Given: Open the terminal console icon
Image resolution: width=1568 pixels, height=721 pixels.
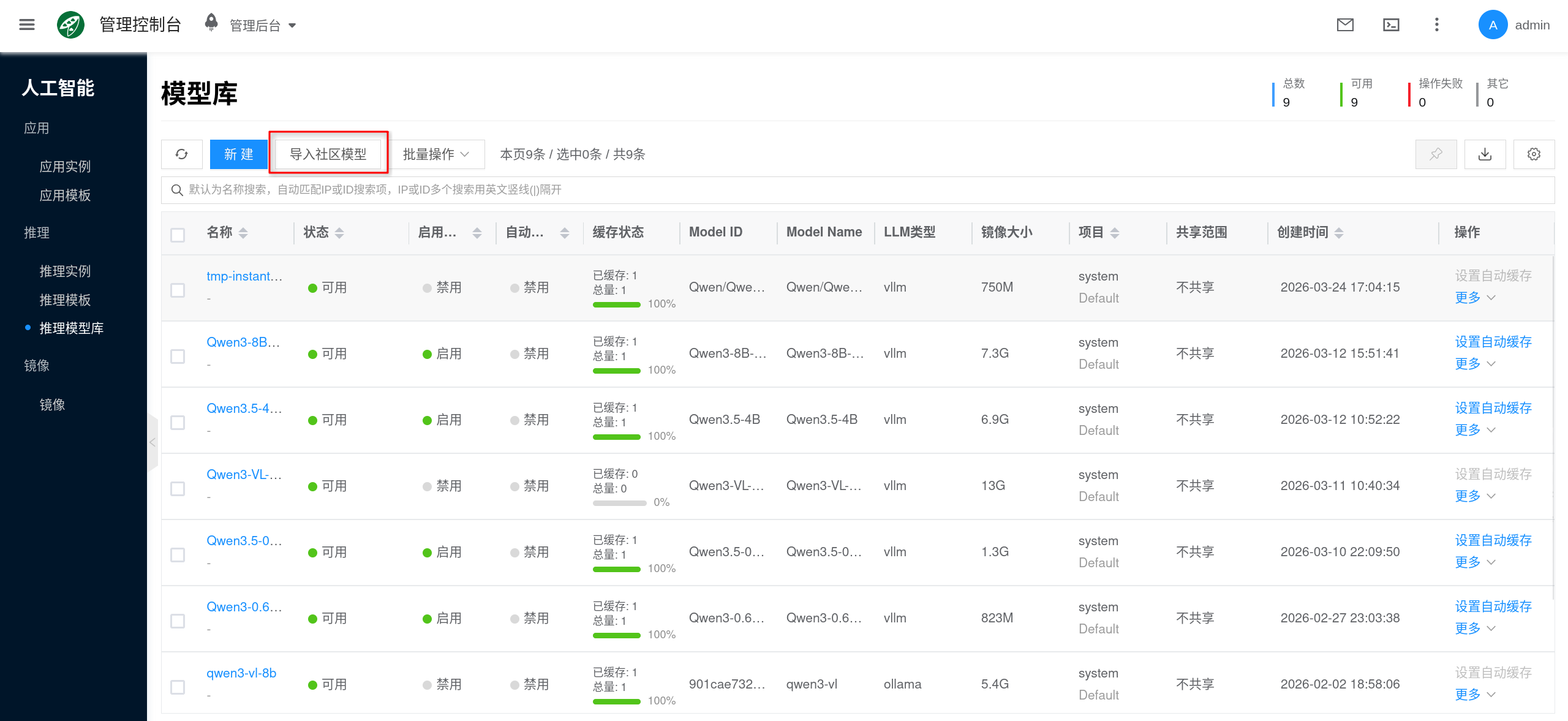Looking at the screenshot, I should point(1391,25).
